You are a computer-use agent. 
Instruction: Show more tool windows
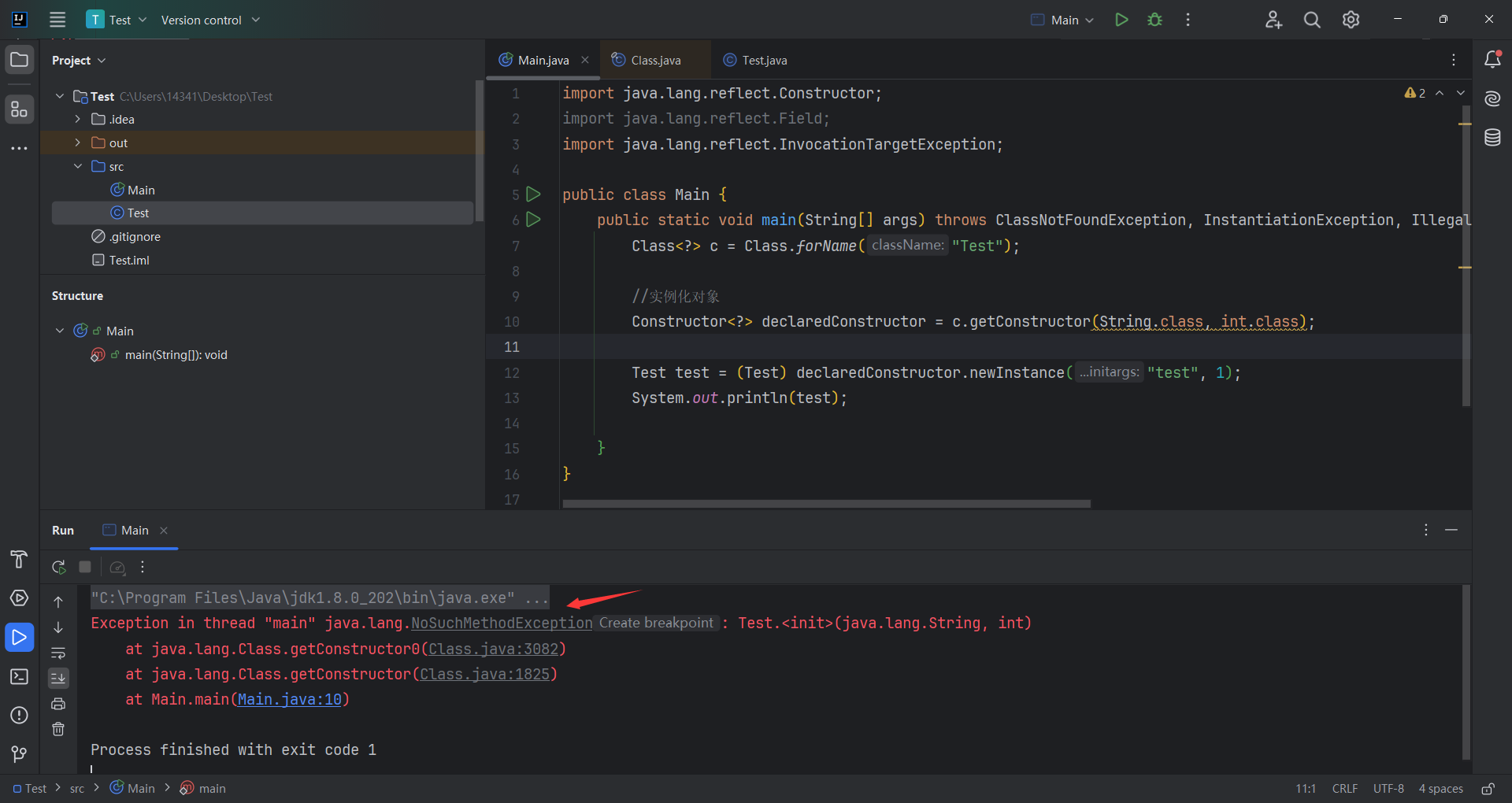(20, 148)
